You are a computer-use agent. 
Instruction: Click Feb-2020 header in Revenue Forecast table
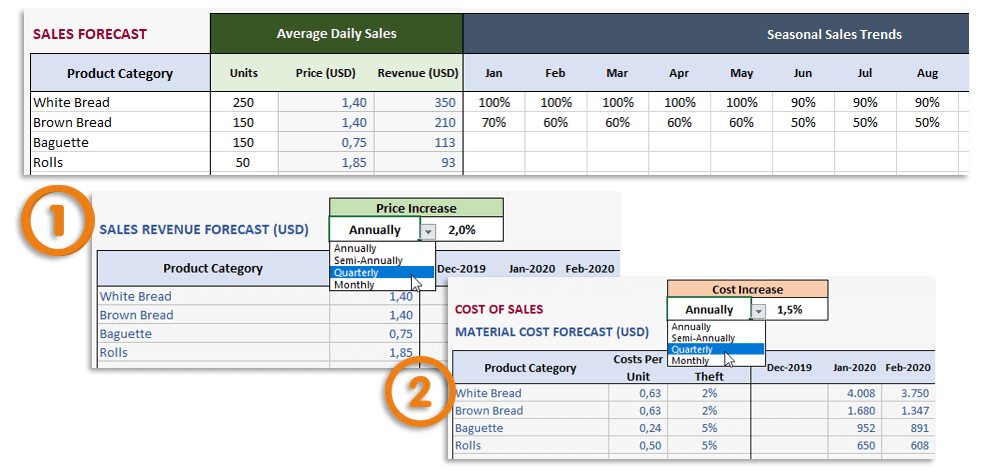589,269
